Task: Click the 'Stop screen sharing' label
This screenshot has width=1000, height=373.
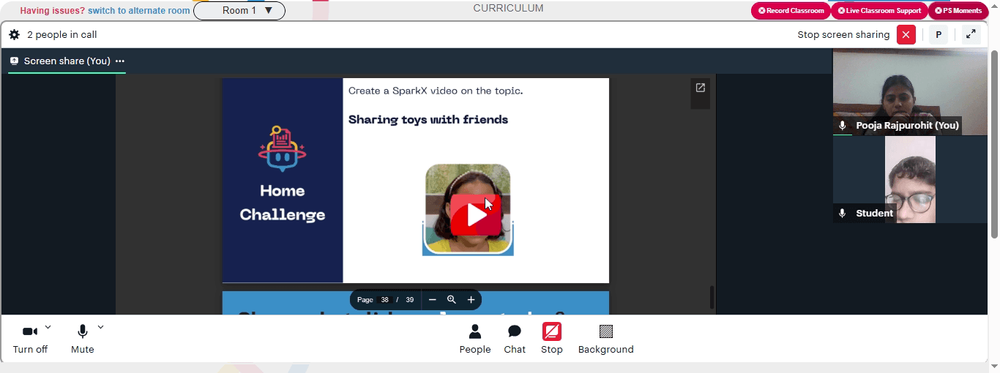Action: pos(843,34)
